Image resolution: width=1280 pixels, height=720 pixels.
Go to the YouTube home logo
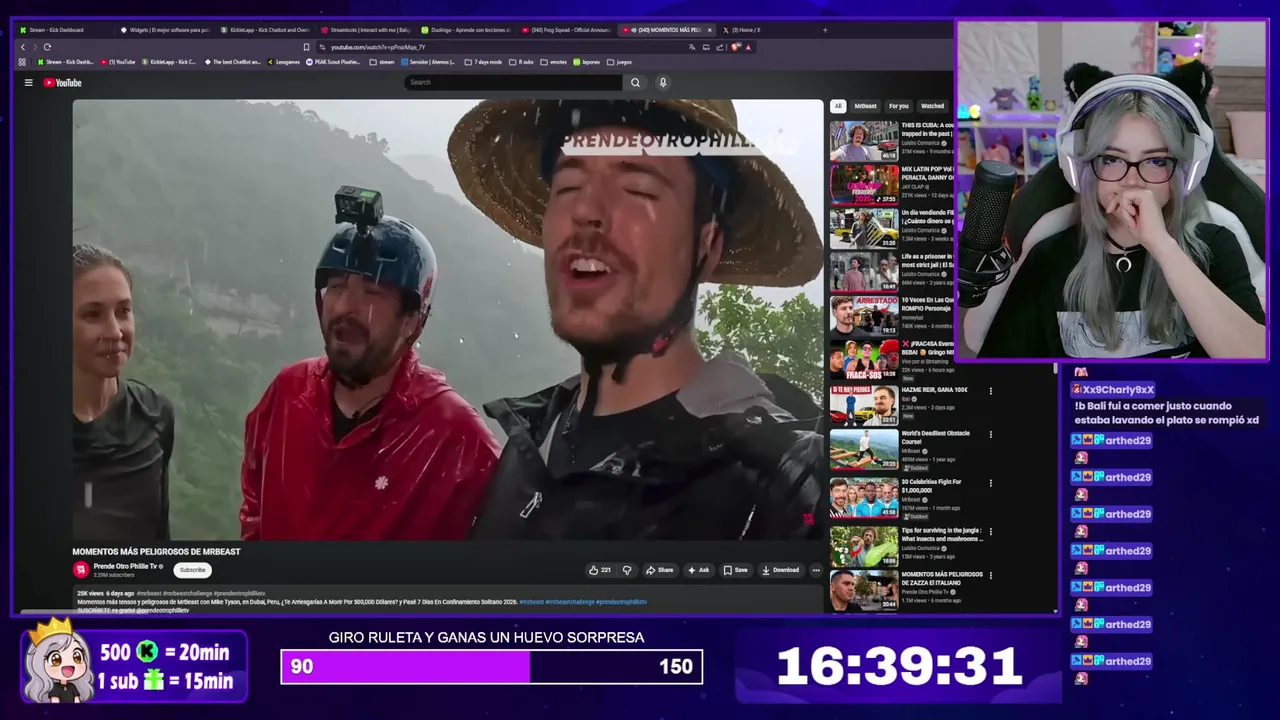(62, 83)
